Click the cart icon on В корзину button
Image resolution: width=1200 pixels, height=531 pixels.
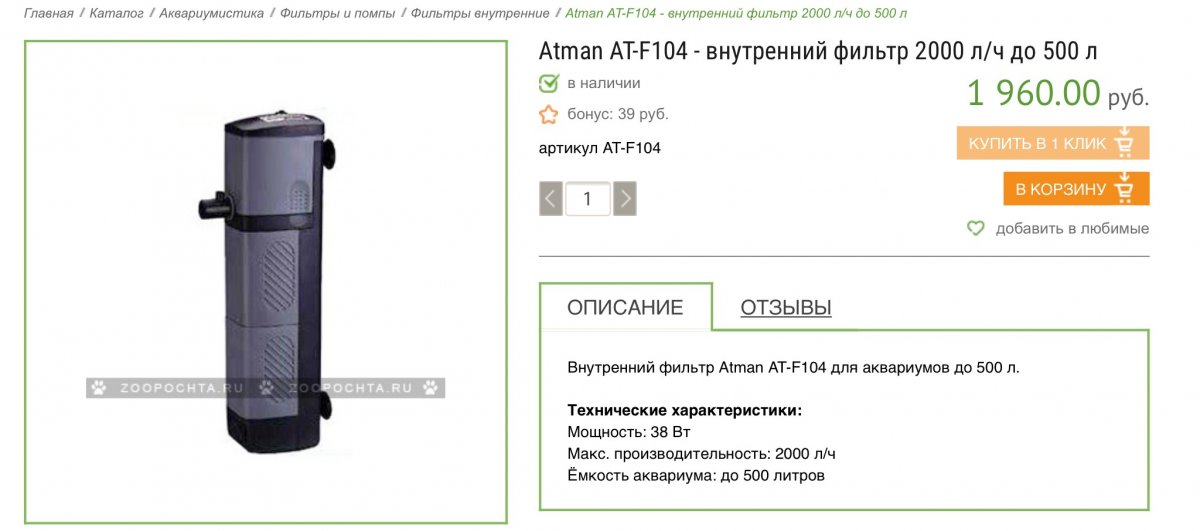click(x=1123, y=189)
